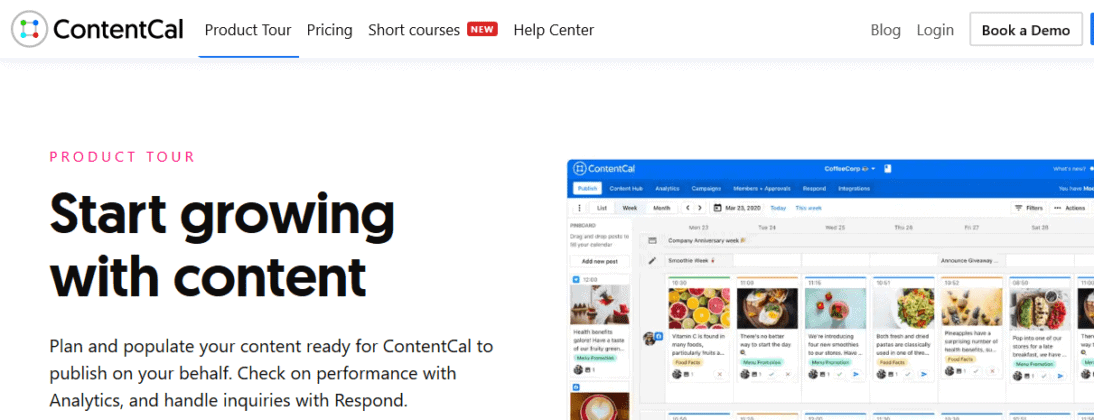The height and width of the screenshot is (420, 1094).
Task: Click the This week link
Action: pyautogui.click(x=809, y=208)
